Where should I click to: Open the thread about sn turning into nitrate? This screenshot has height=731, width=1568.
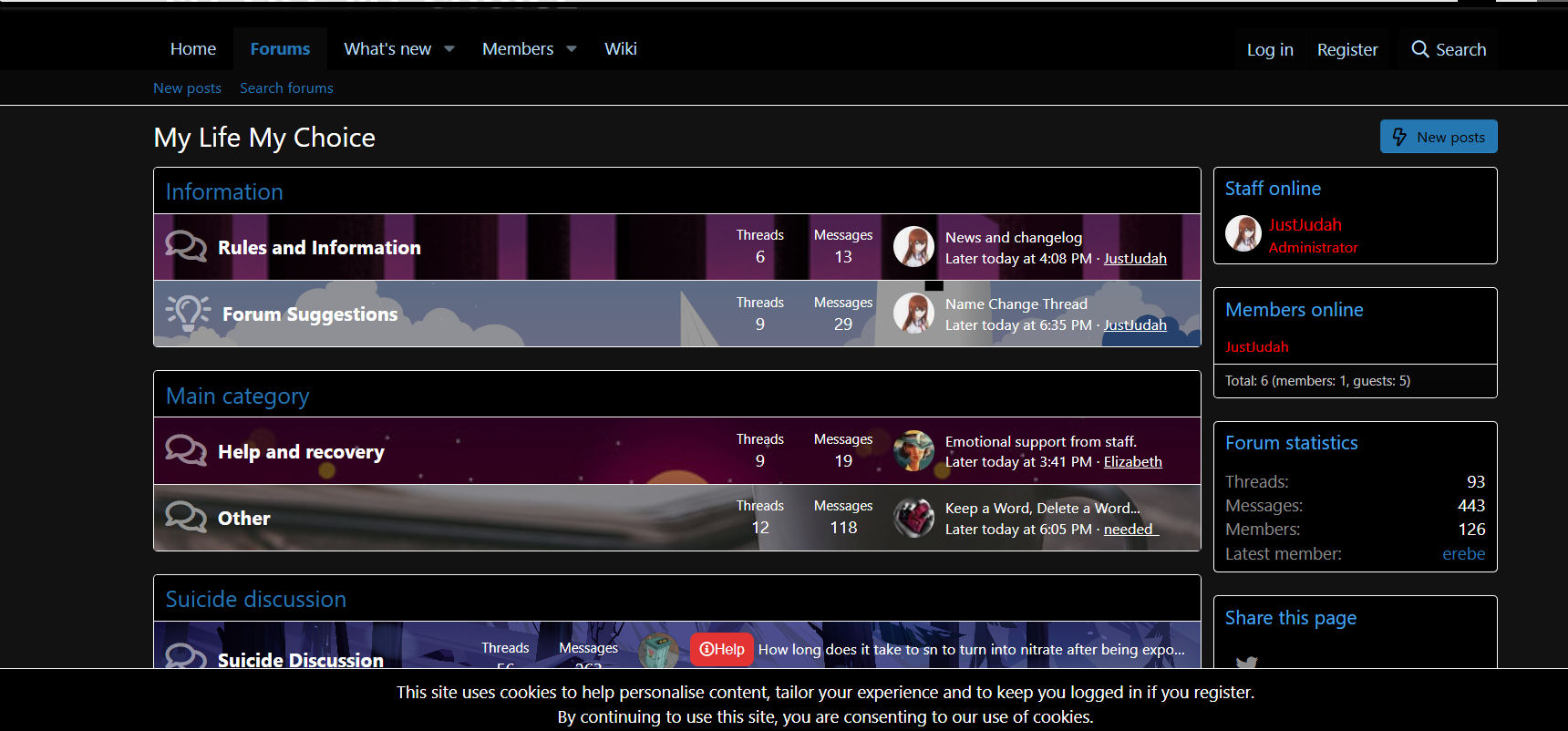tap(972, 649)
